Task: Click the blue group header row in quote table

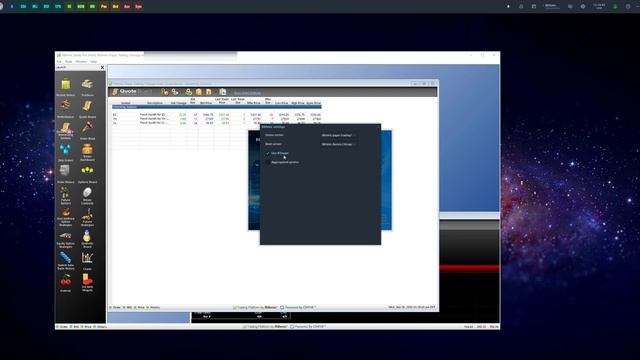Action: tap(217, 107)
